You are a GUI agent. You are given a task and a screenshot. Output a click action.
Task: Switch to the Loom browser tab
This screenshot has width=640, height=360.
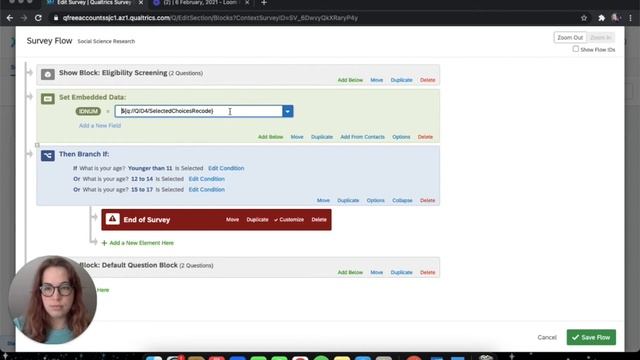coord(200,3)
